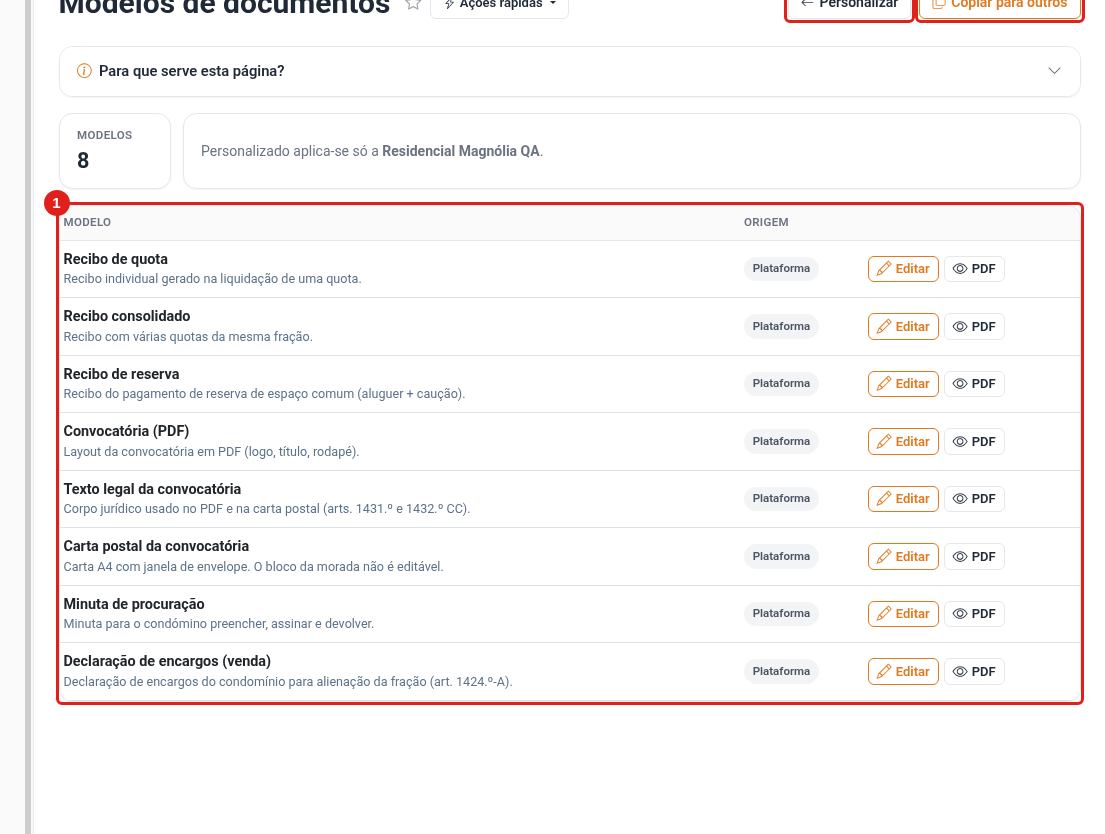
Task: Click Plataforma badge in Recibo de reserva row
Action: tap(781, 384)
